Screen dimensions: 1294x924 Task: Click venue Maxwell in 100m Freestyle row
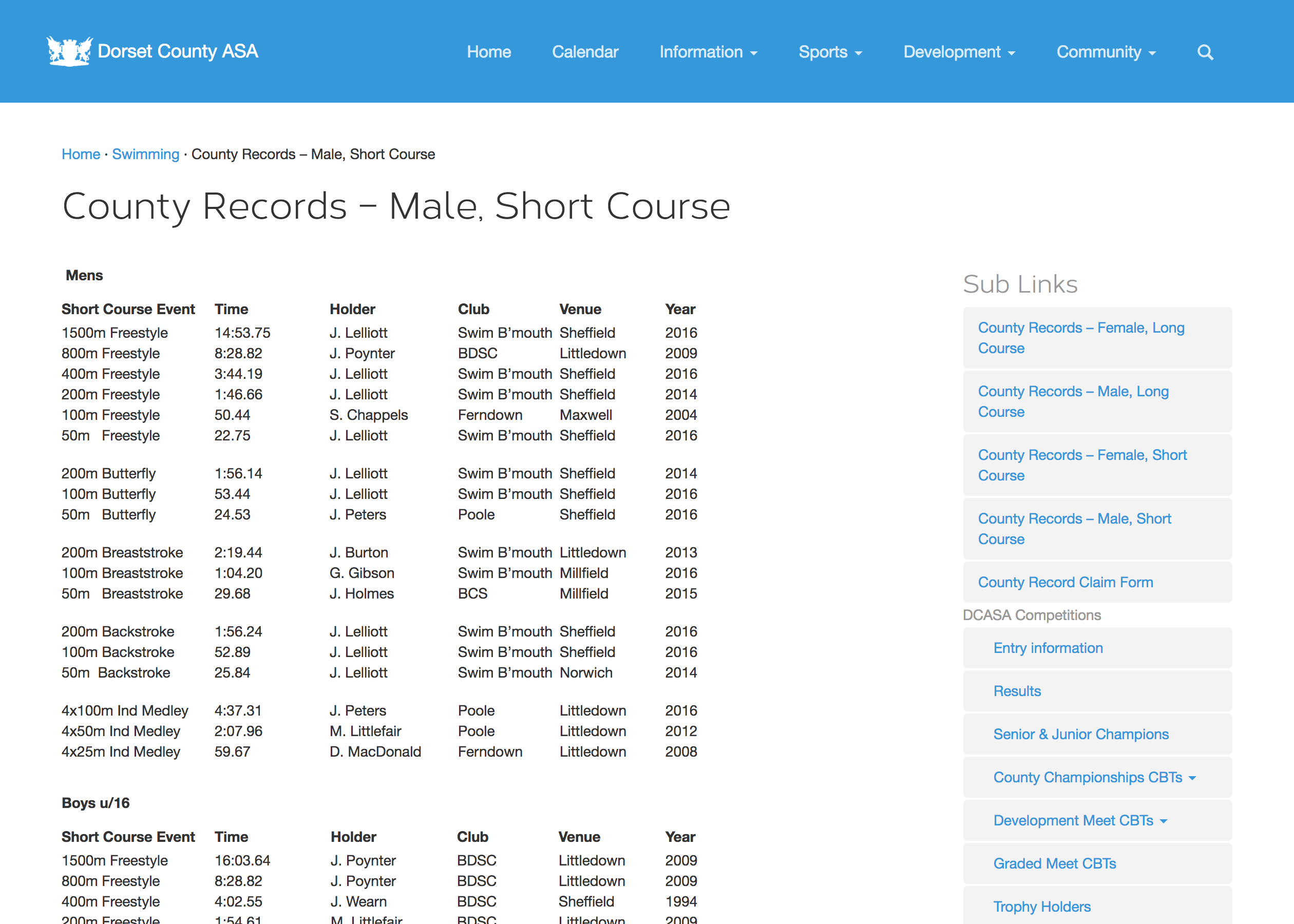click(585, 415)
